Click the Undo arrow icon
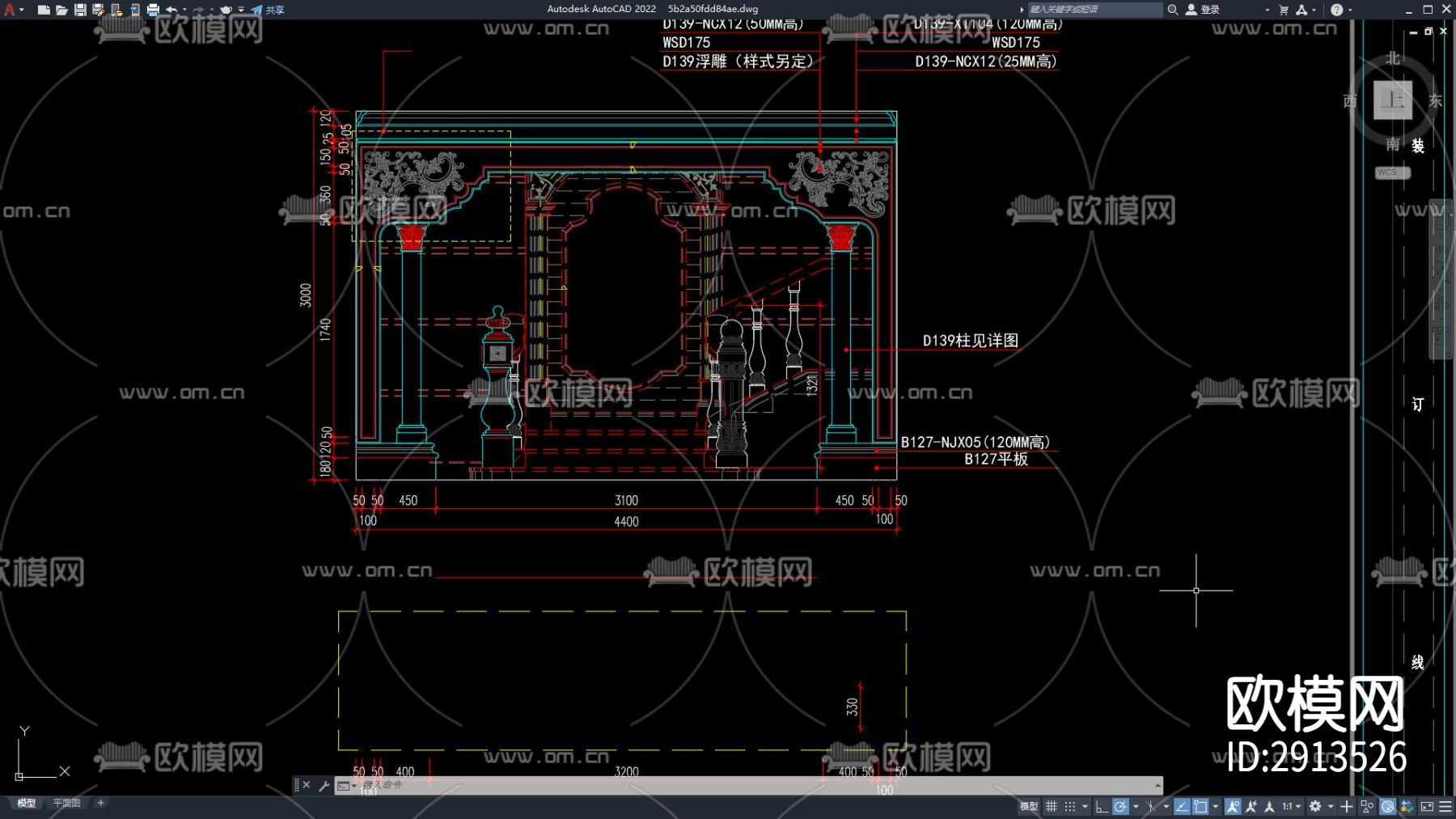This screenshot has width=1456, height=819. (171, 10)
